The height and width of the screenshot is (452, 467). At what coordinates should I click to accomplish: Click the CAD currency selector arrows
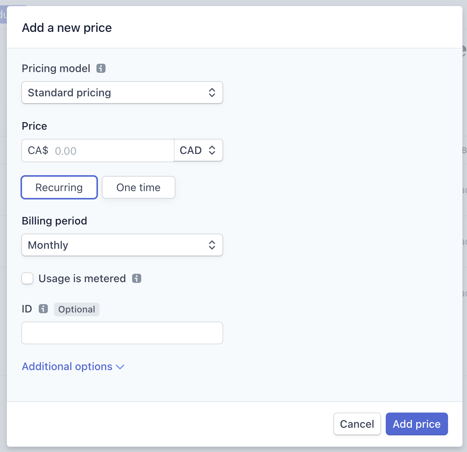click(x=212, y=150)
